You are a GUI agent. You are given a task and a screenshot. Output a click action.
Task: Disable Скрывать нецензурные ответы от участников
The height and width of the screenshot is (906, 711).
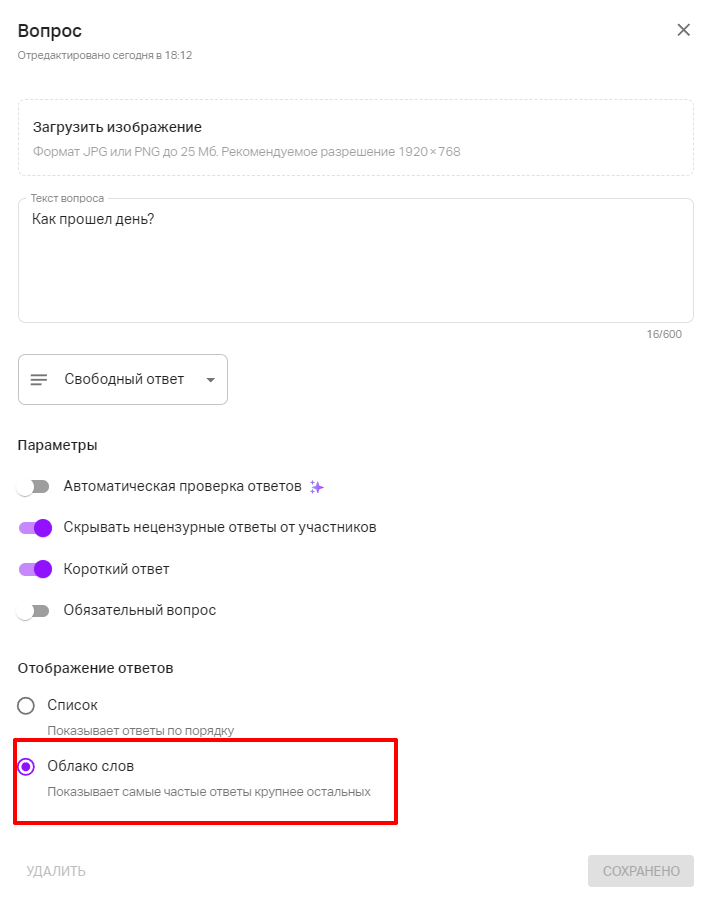click(34, 528)
